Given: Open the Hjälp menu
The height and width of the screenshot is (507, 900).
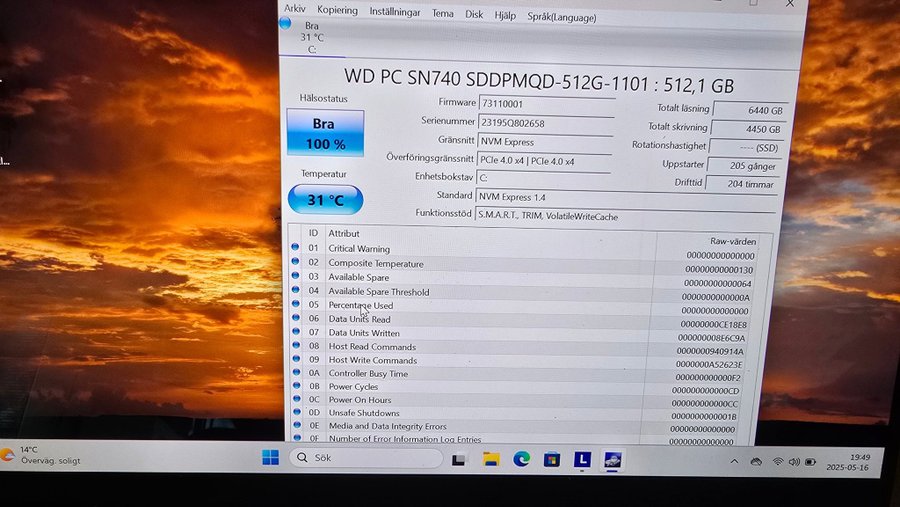Looking at the screenshot, I should pos(505,16).
